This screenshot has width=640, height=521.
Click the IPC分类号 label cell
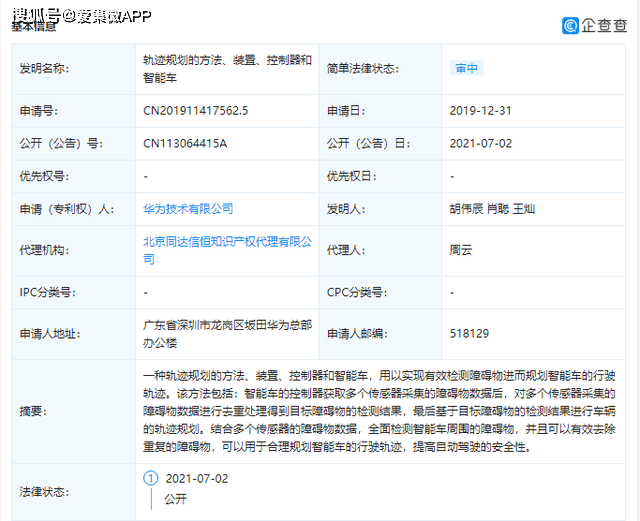coord(73,292)
